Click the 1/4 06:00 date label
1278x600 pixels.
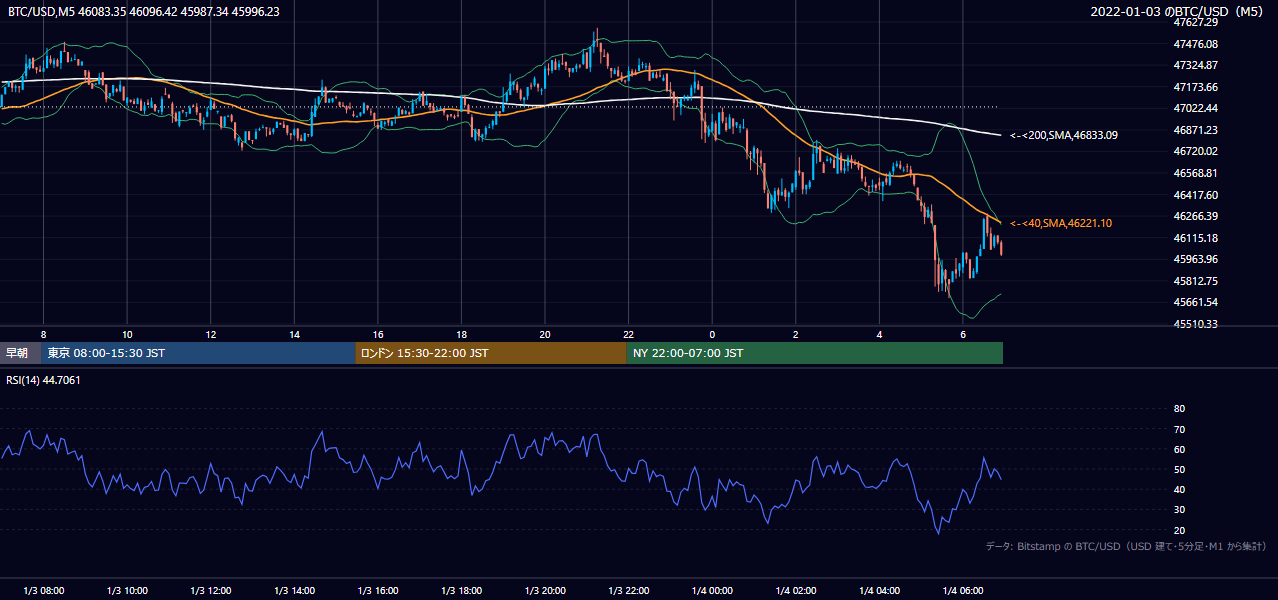click(x=963, y=591)
